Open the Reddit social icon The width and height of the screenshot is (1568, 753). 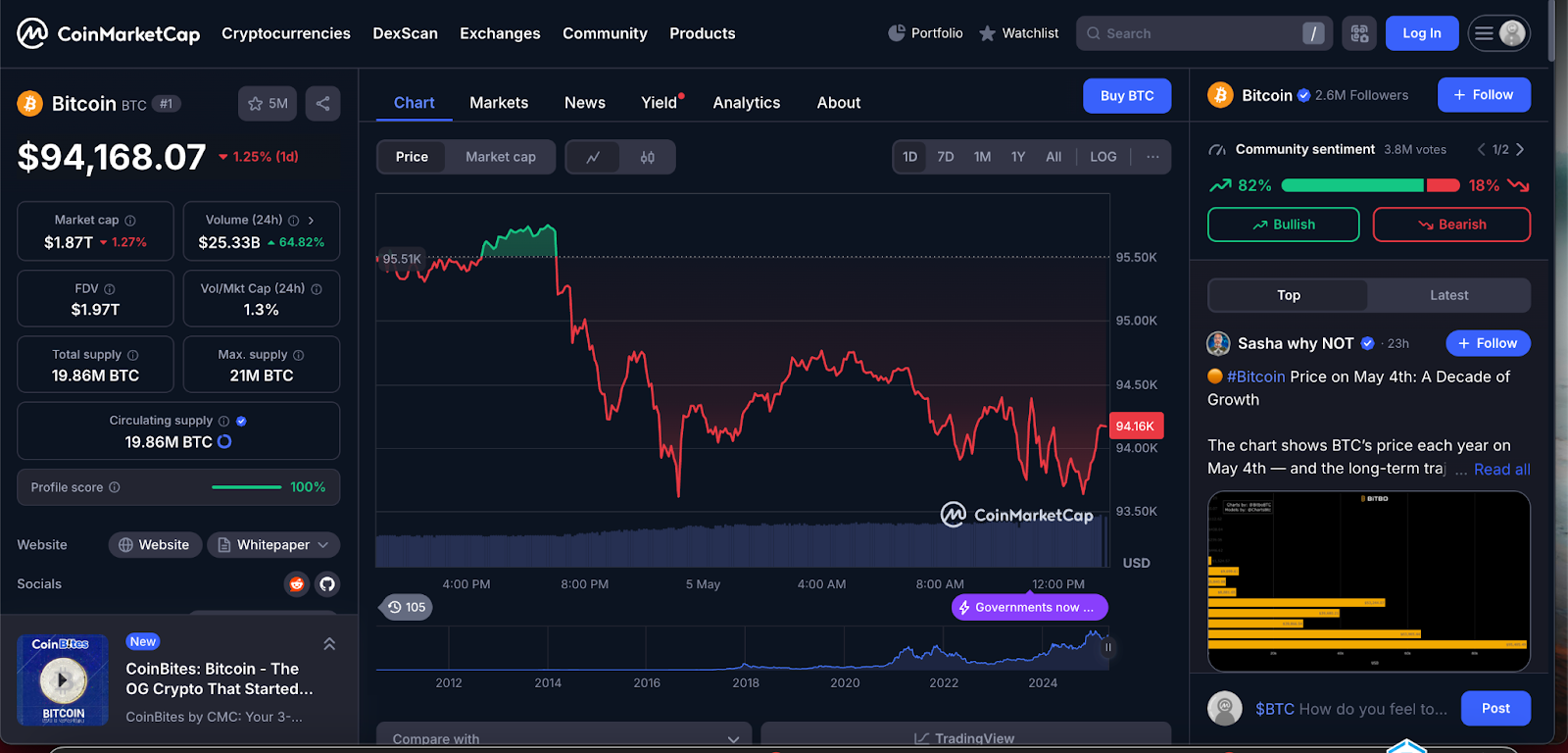click(296, 584)
